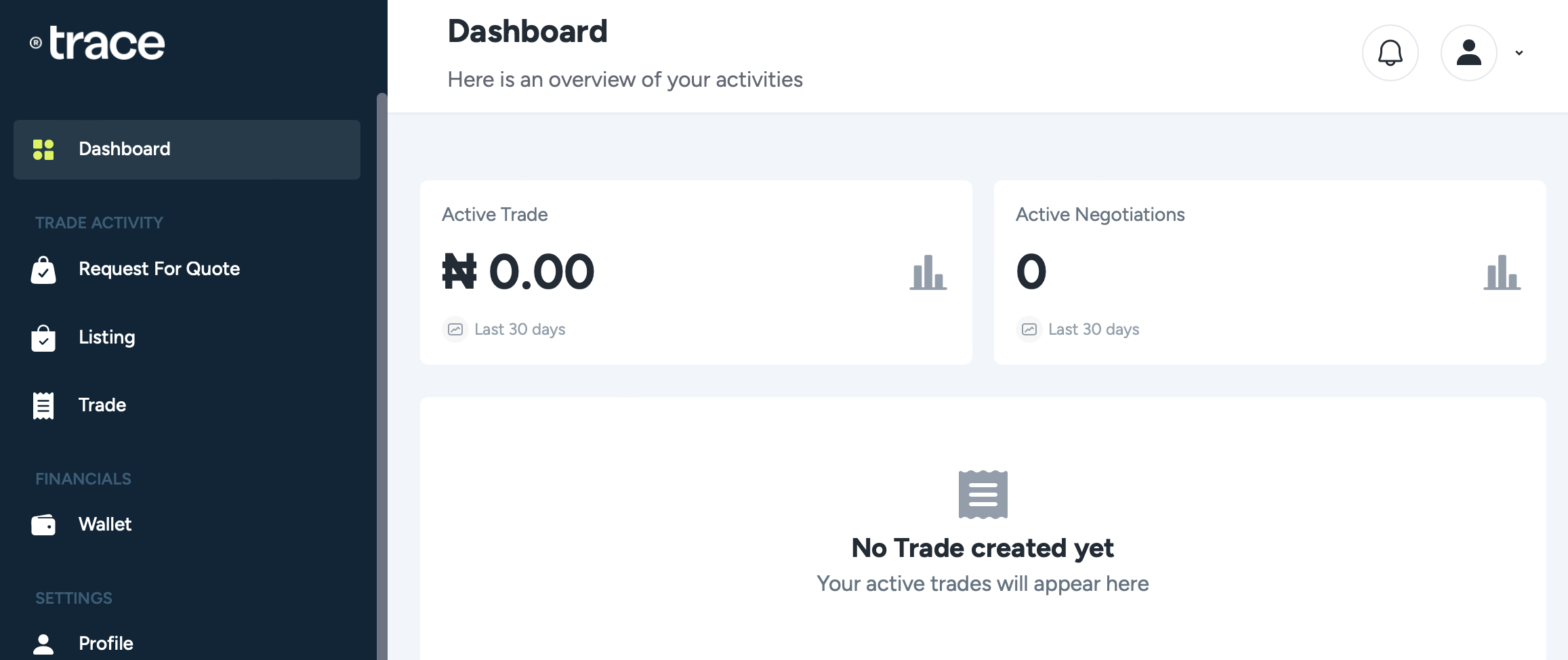Click the Active Negotiations trend icon
The image size is (1568, 660).
[x=1029, y=329]
